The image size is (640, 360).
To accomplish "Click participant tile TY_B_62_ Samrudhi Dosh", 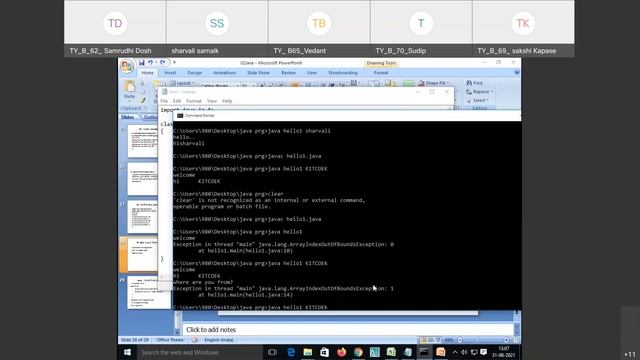I will click(x=115, y=28).
